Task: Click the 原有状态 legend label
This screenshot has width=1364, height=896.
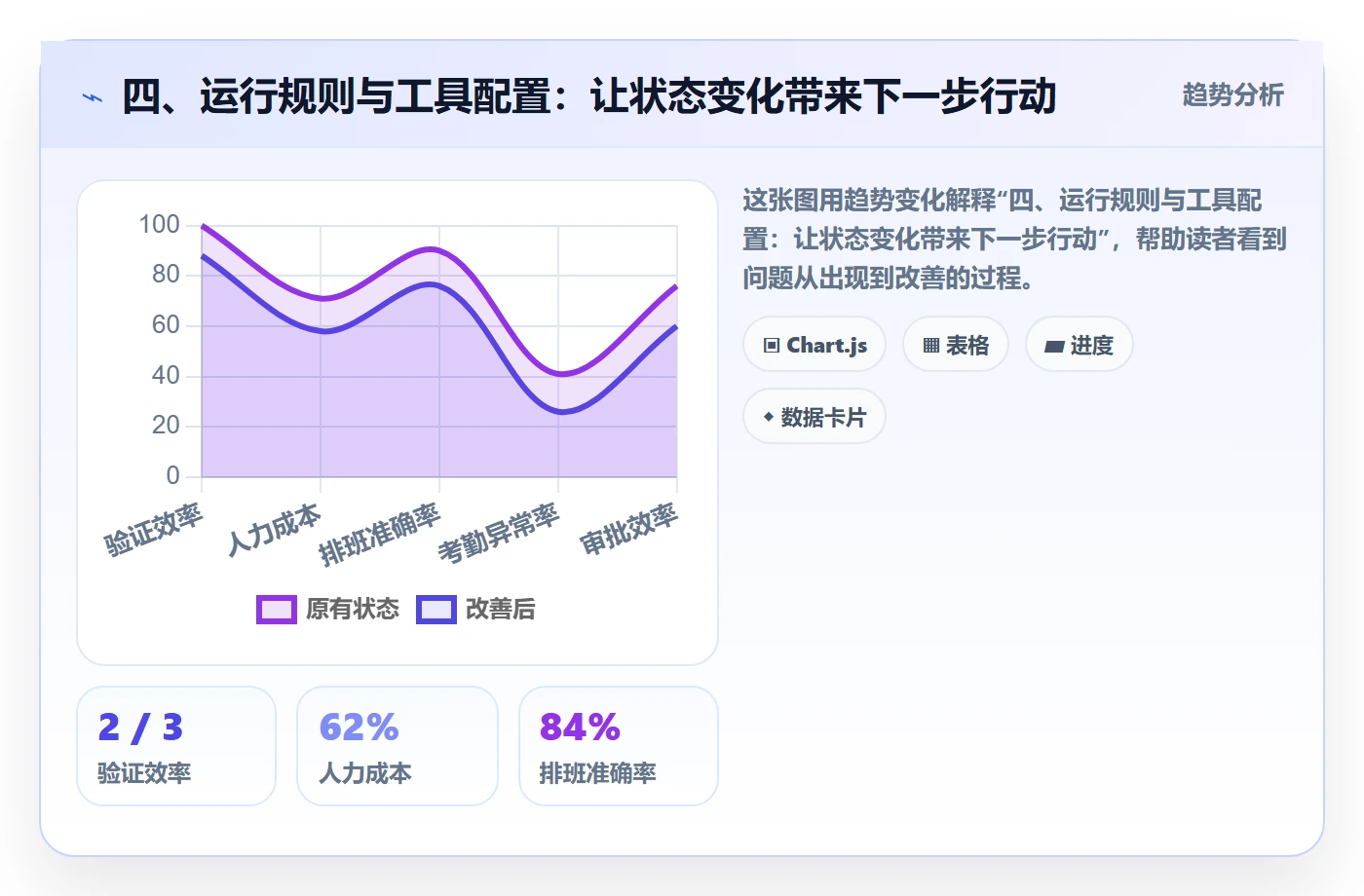Action: (x=353, y=610)
